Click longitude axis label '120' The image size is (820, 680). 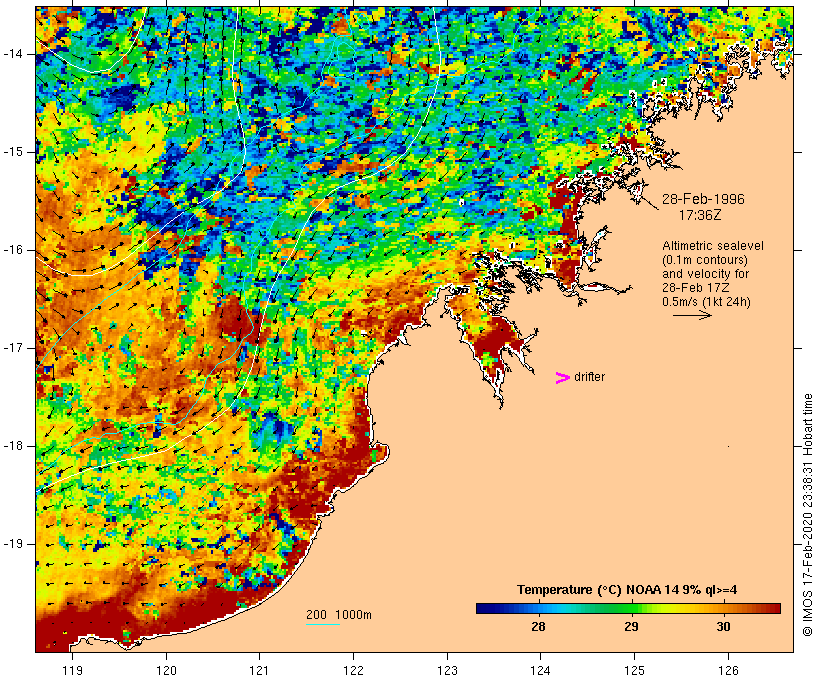pos(166,670)
